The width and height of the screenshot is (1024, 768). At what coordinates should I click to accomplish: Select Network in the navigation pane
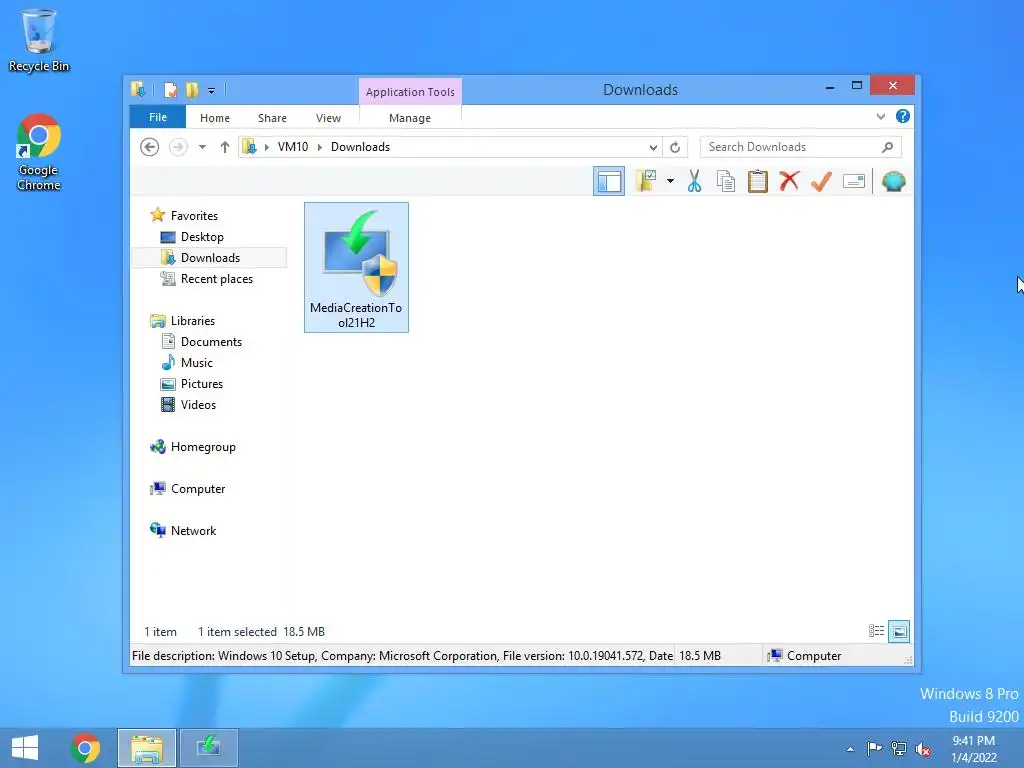193,530
